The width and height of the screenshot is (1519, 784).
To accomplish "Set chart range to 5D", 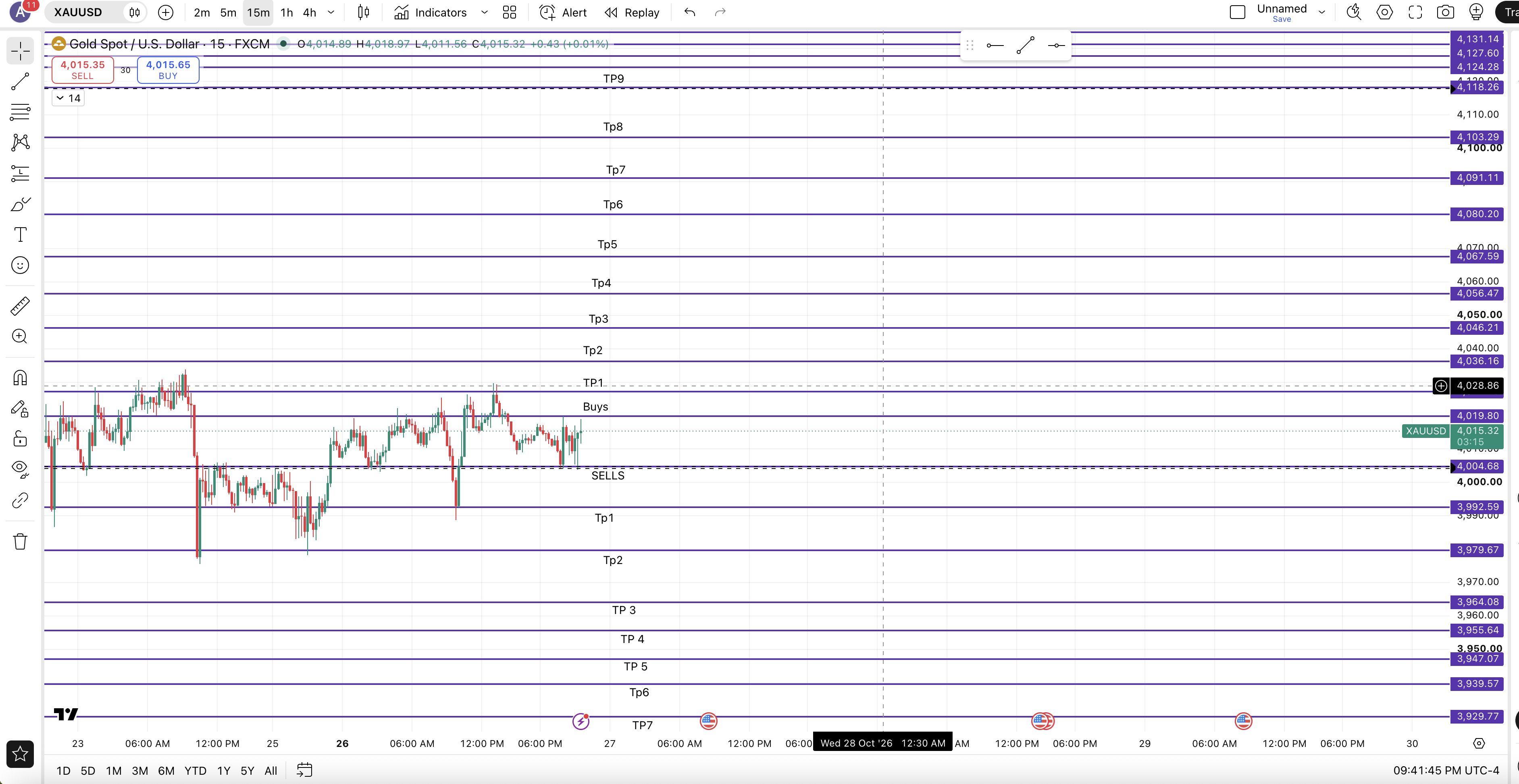I will 88,770.
